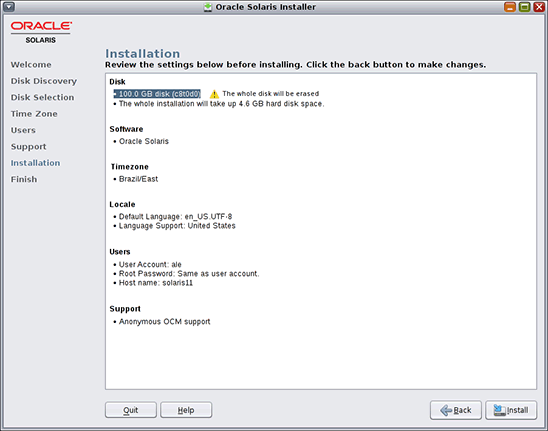Click the Oracle Solaris logo

(x=41, y=32)
